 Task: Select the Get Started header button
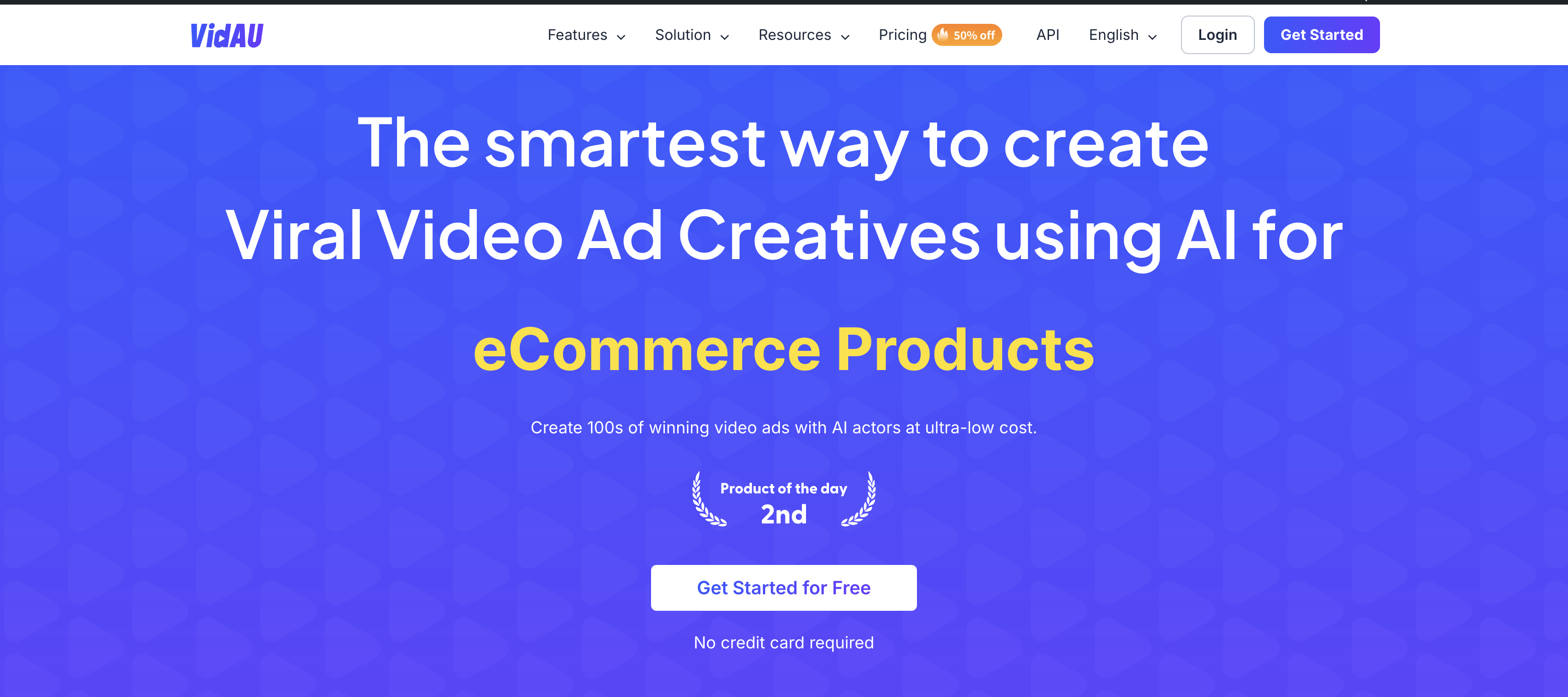(x=1321, y=35)
